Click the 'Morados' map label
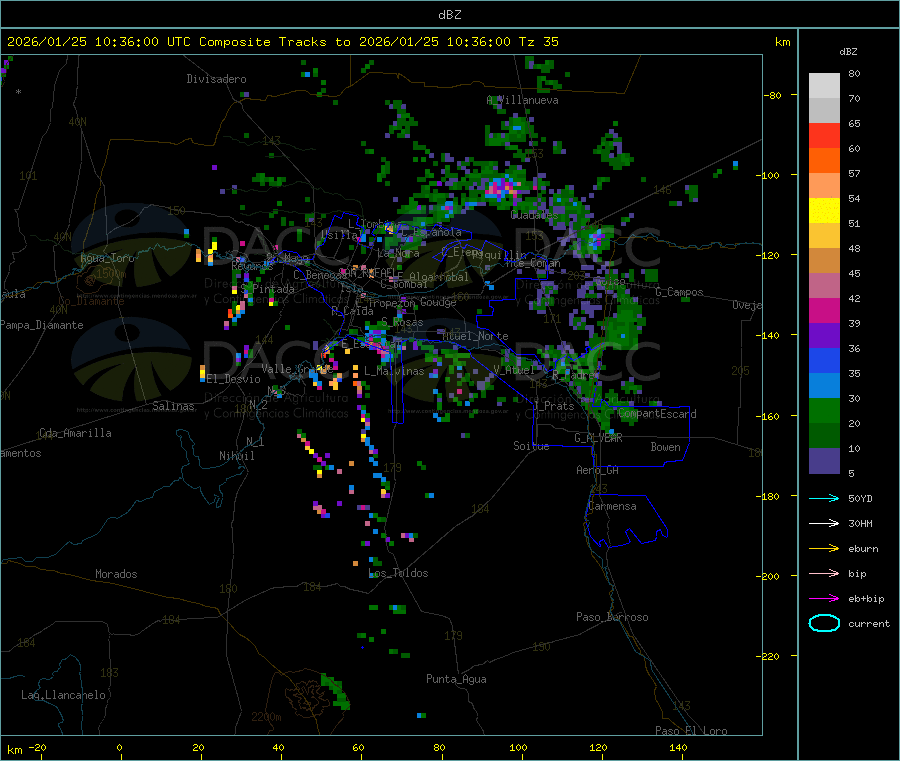 pyautogui.click(x=116, y=574)
